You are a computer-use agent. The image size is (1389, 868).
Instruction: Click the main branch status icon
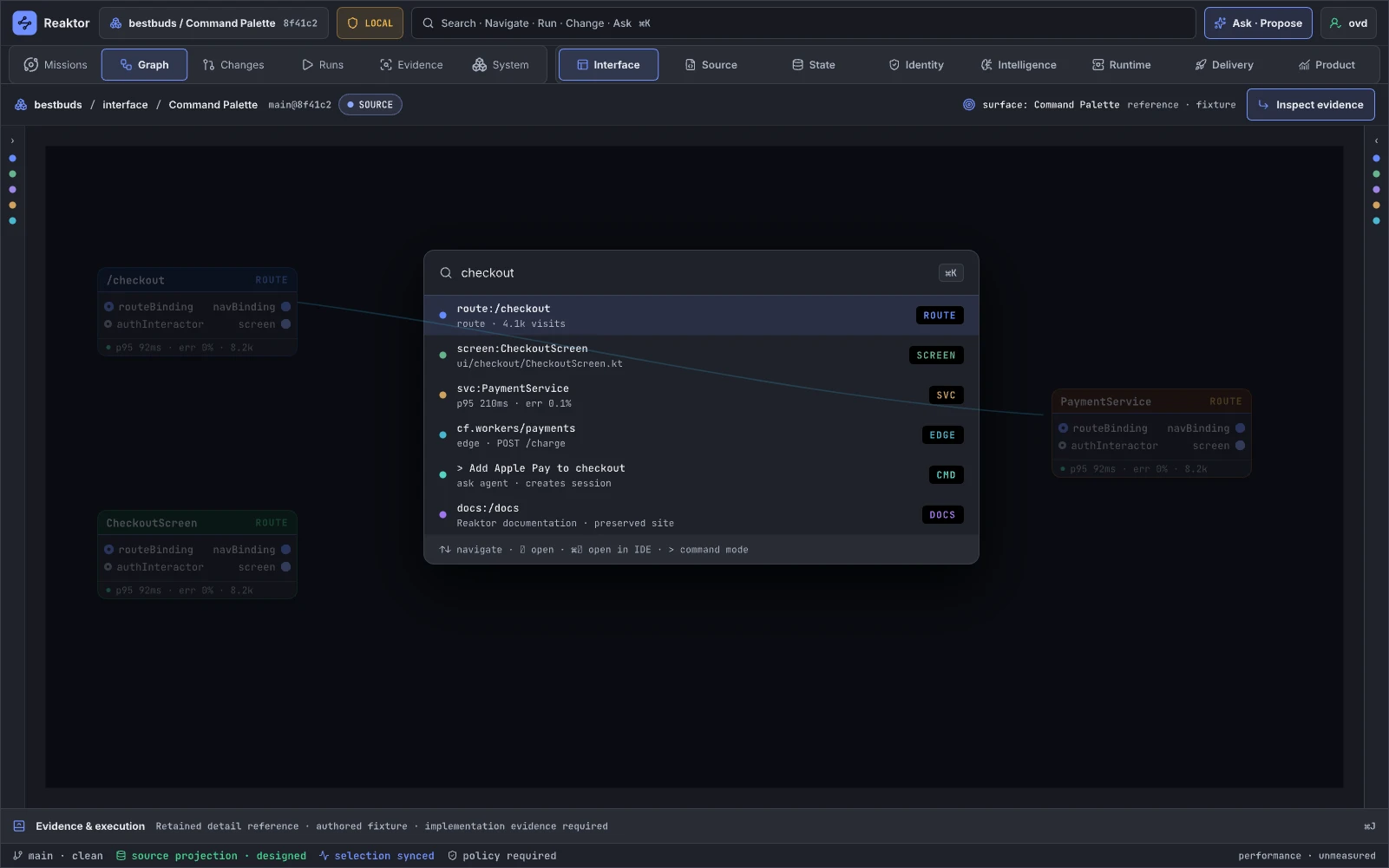[17, 856]
